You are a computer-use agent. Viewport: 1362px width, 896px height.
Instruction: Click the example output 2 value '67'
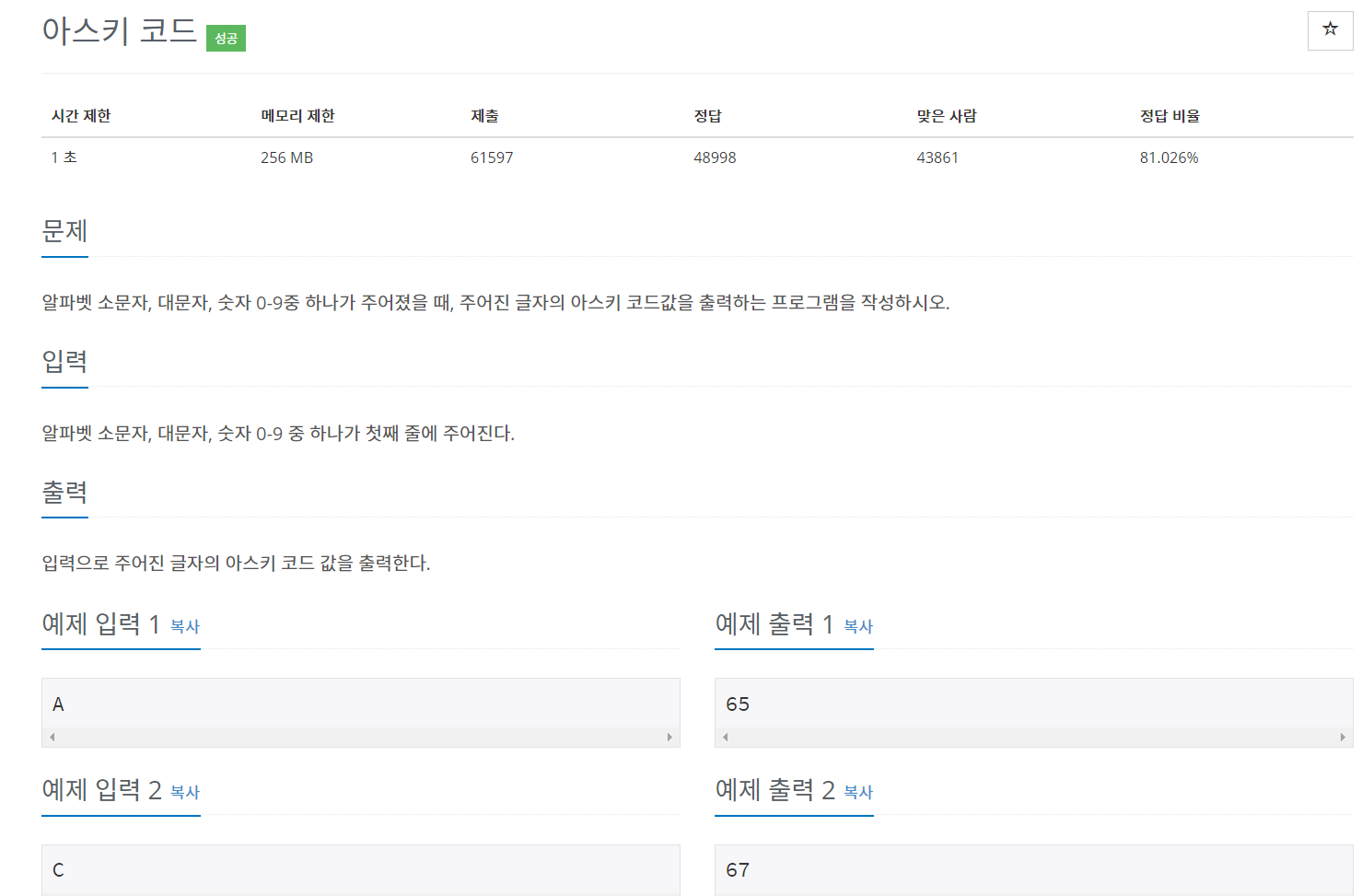(738, 870)
